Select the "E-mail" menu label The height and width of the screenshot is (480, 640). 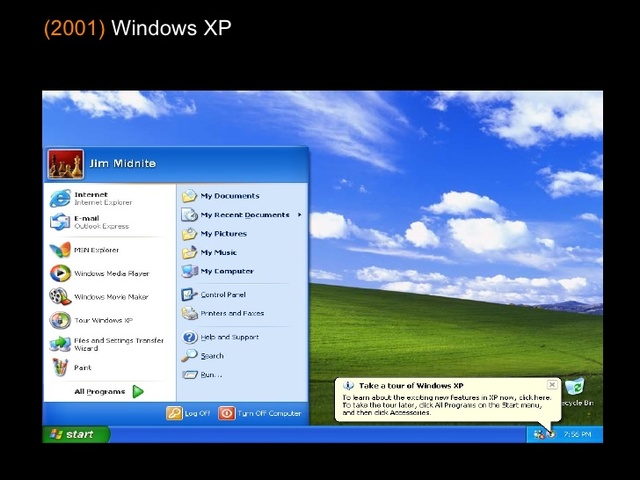click(87, 218)
